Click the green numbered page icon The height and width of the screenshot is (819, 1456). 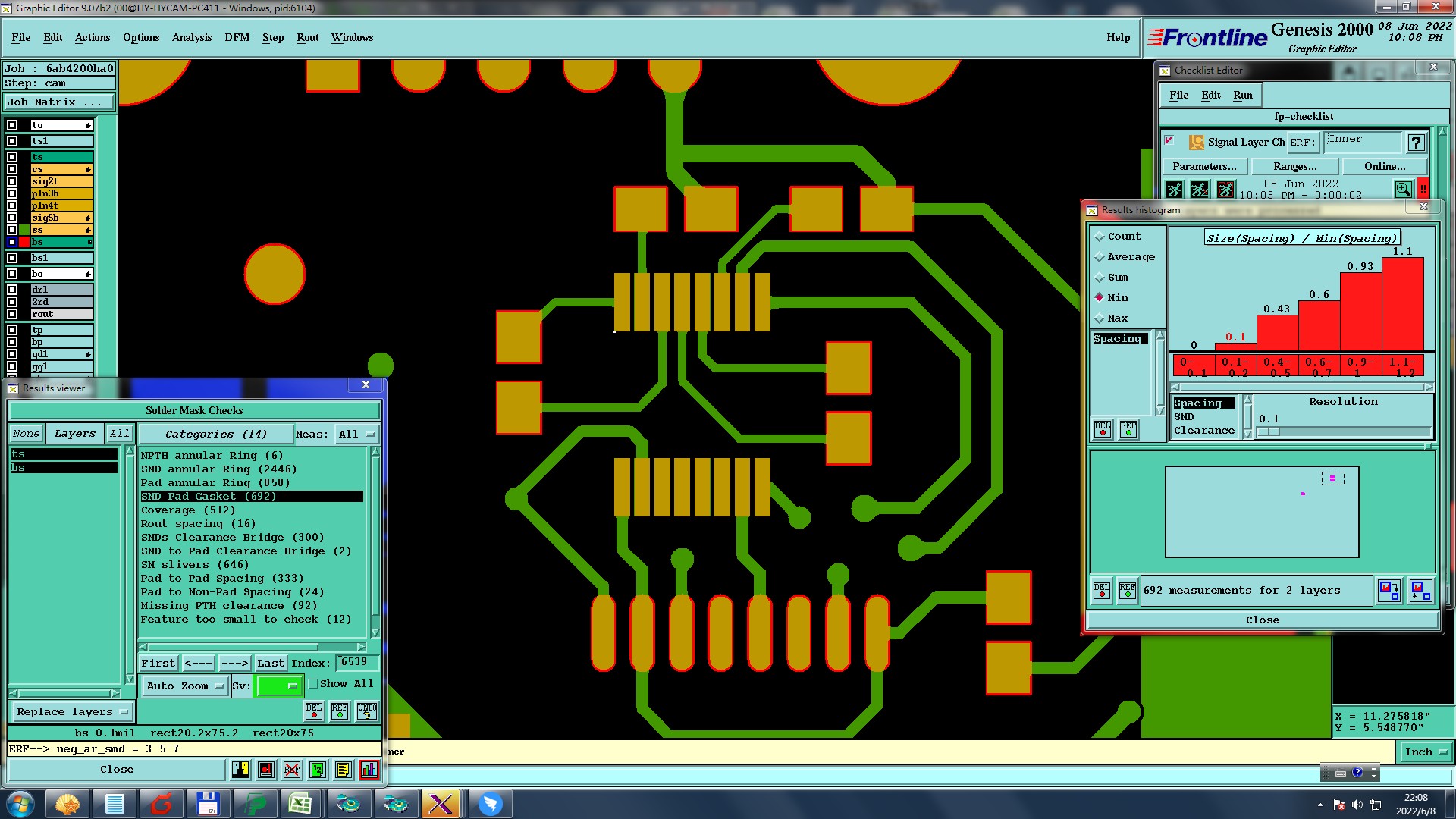pyautogui.click(x=318, y=770)
